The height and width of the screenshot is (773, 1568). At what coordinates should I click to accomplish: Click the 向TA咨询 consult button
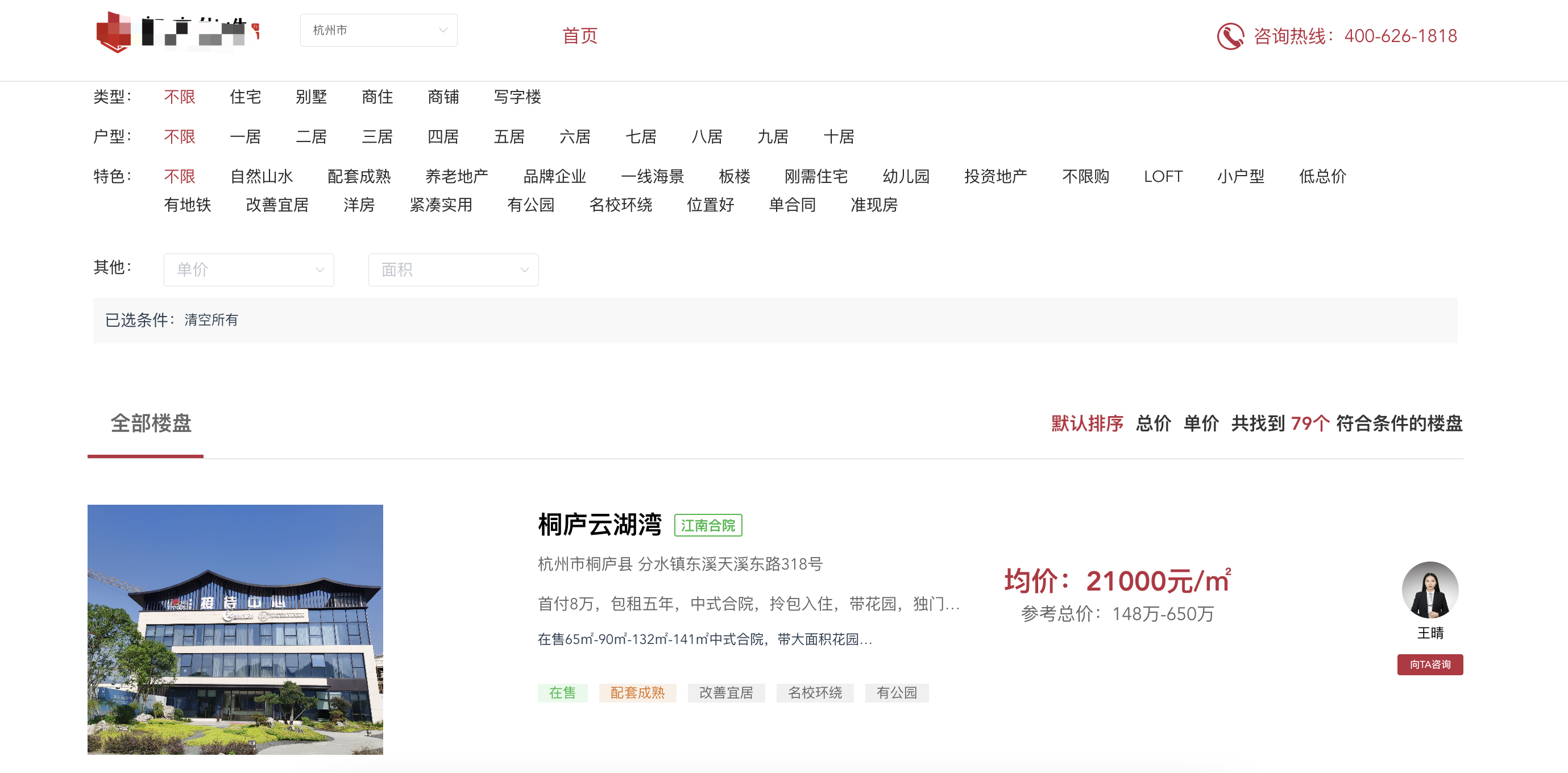[x=1429, y=664]
